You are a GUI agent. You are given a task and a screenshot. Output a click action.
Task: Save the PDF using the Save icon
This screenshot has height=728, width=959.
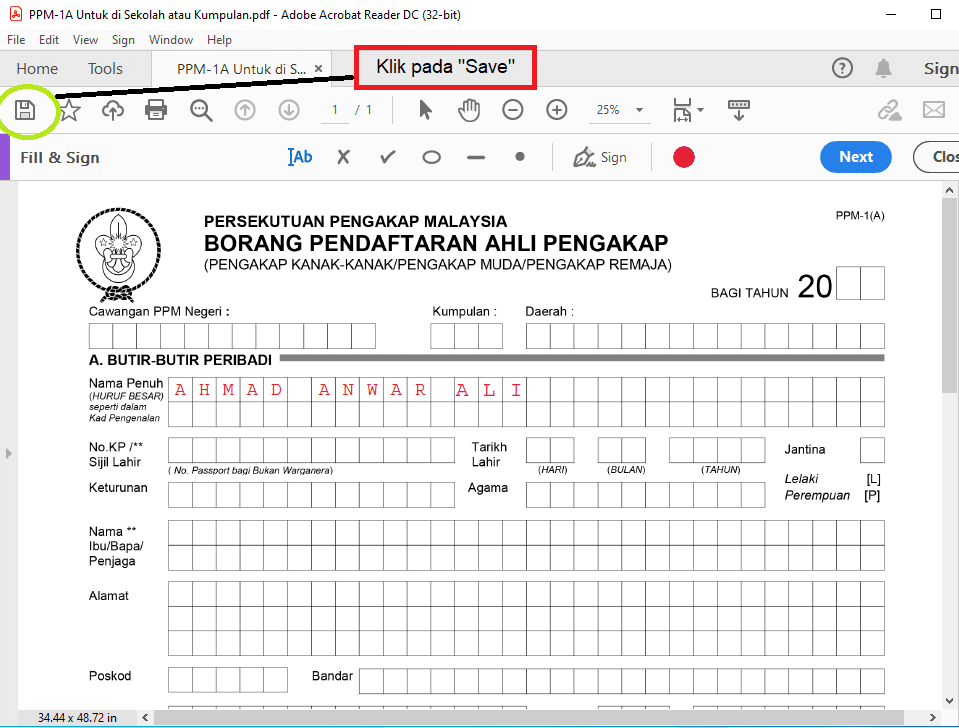tap(25, 110)
